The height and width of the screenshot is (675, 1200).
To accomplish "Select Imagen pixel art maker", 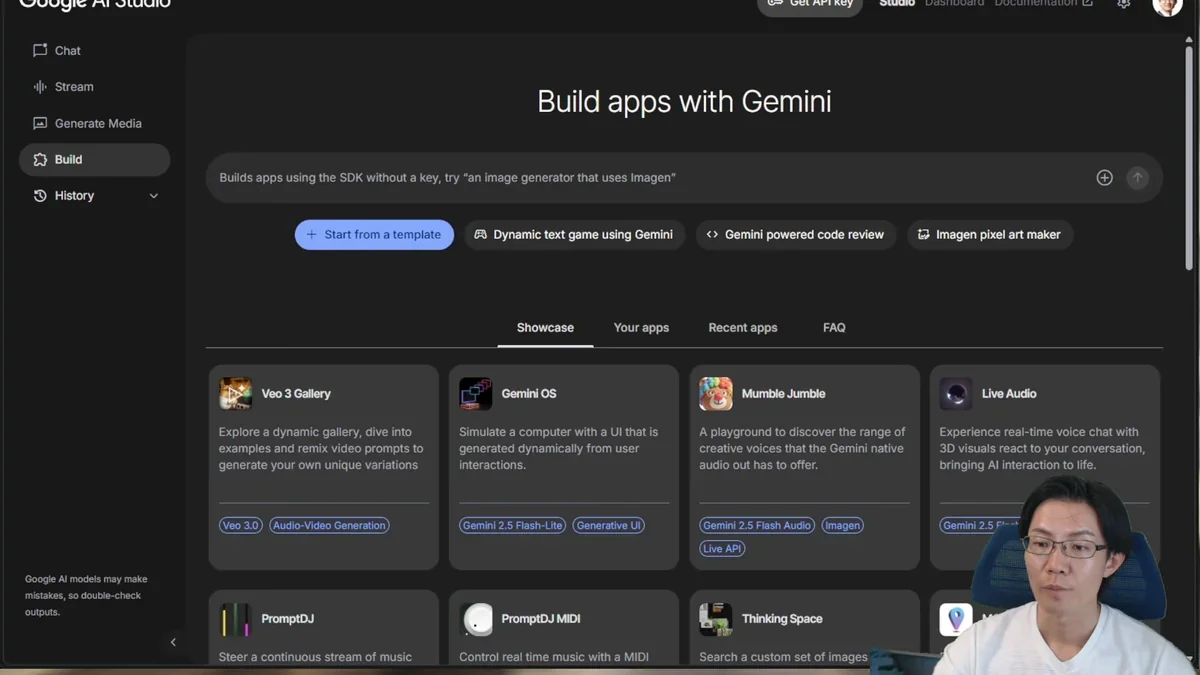I will (x=990, y=235).
